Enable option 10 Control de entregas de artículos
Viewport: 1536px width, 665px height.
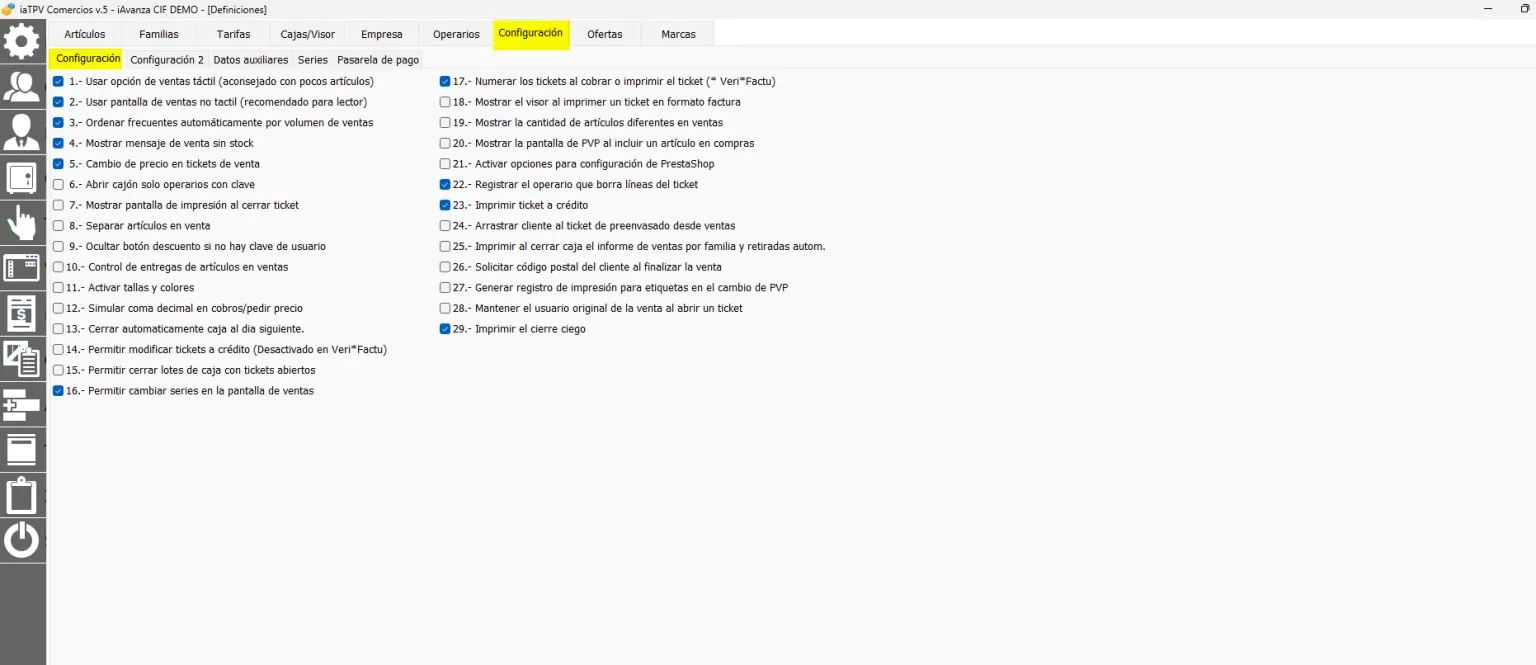pyautogui.click(x=58, y=267)
